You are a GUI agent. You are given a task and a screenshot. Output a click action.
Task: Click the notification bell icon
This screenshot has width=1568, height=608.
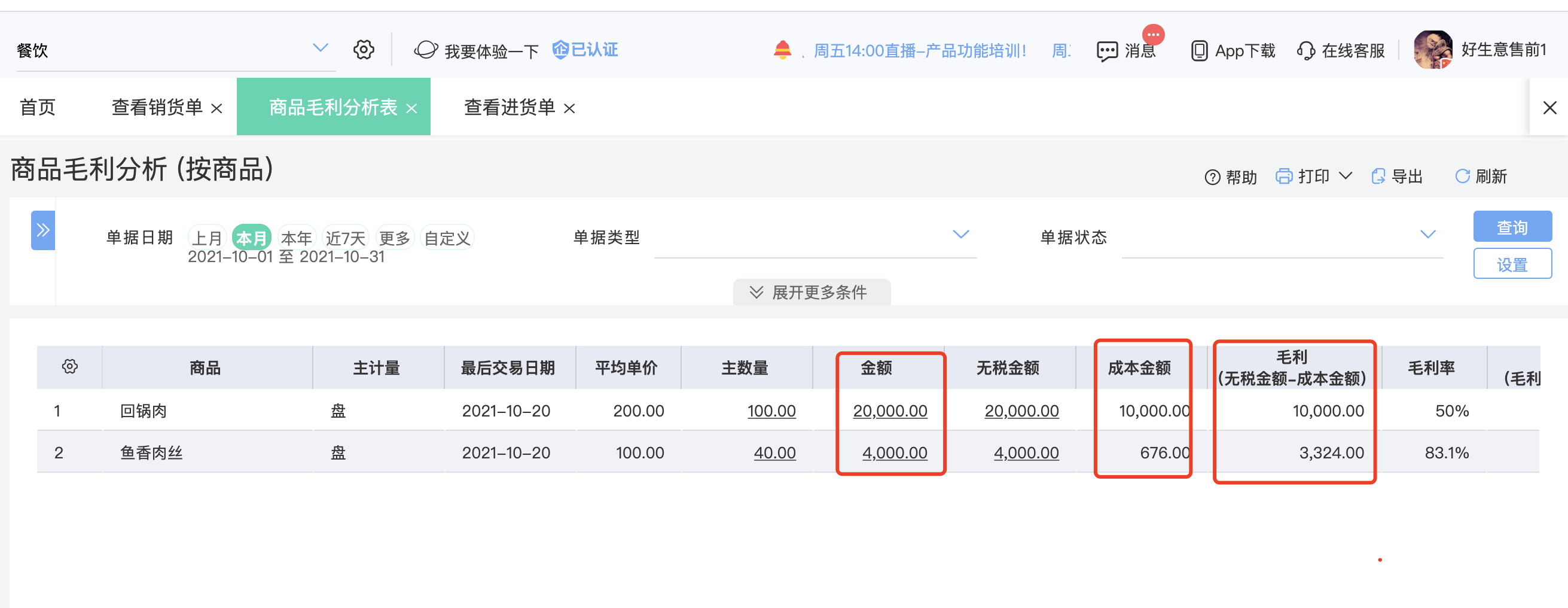pyautogui.click(x=782, y=50)
